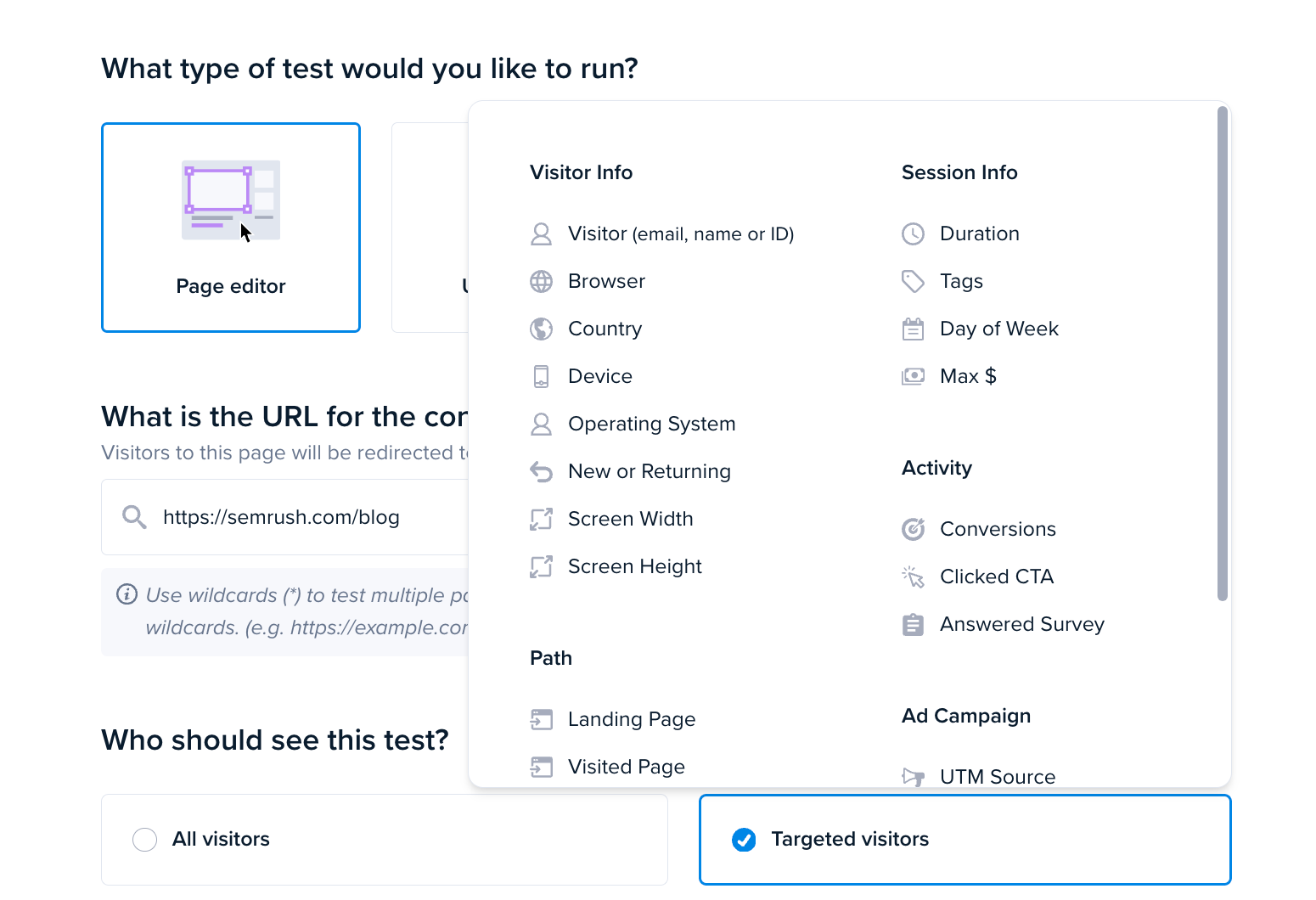The image size is (1316, 900).
Task: Click the phone icon next to Device
Action: pyautogui.click(x=541, y=377)
